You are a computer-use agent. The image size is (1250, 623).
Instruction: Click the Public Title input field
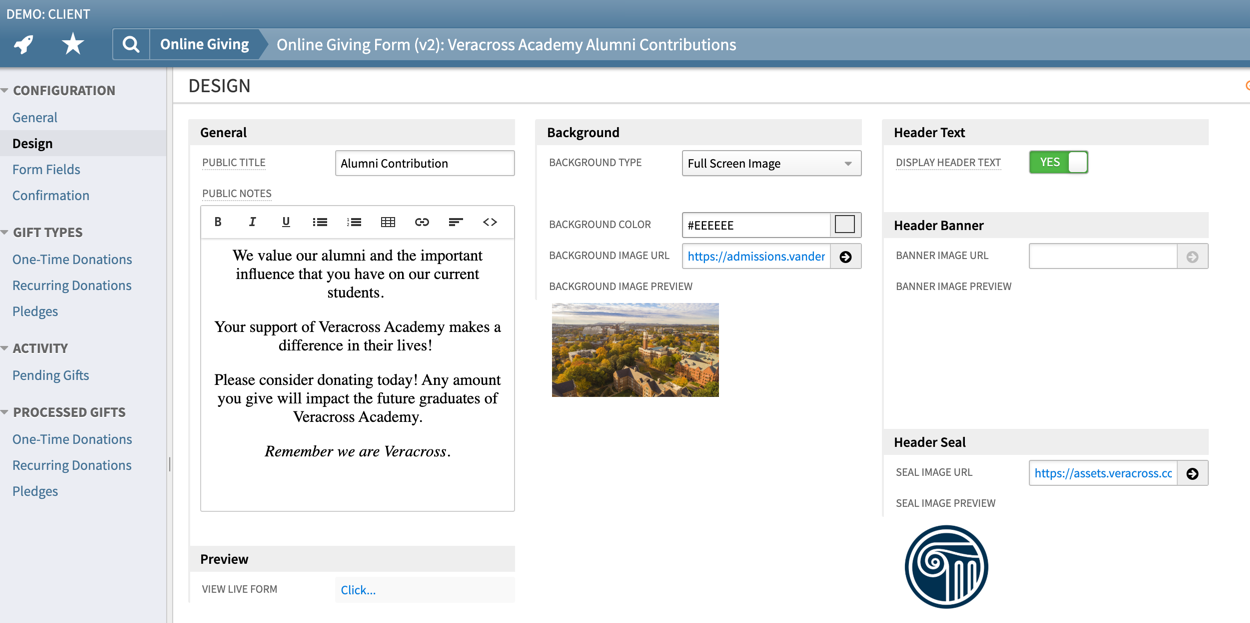(x=424, y=162)
